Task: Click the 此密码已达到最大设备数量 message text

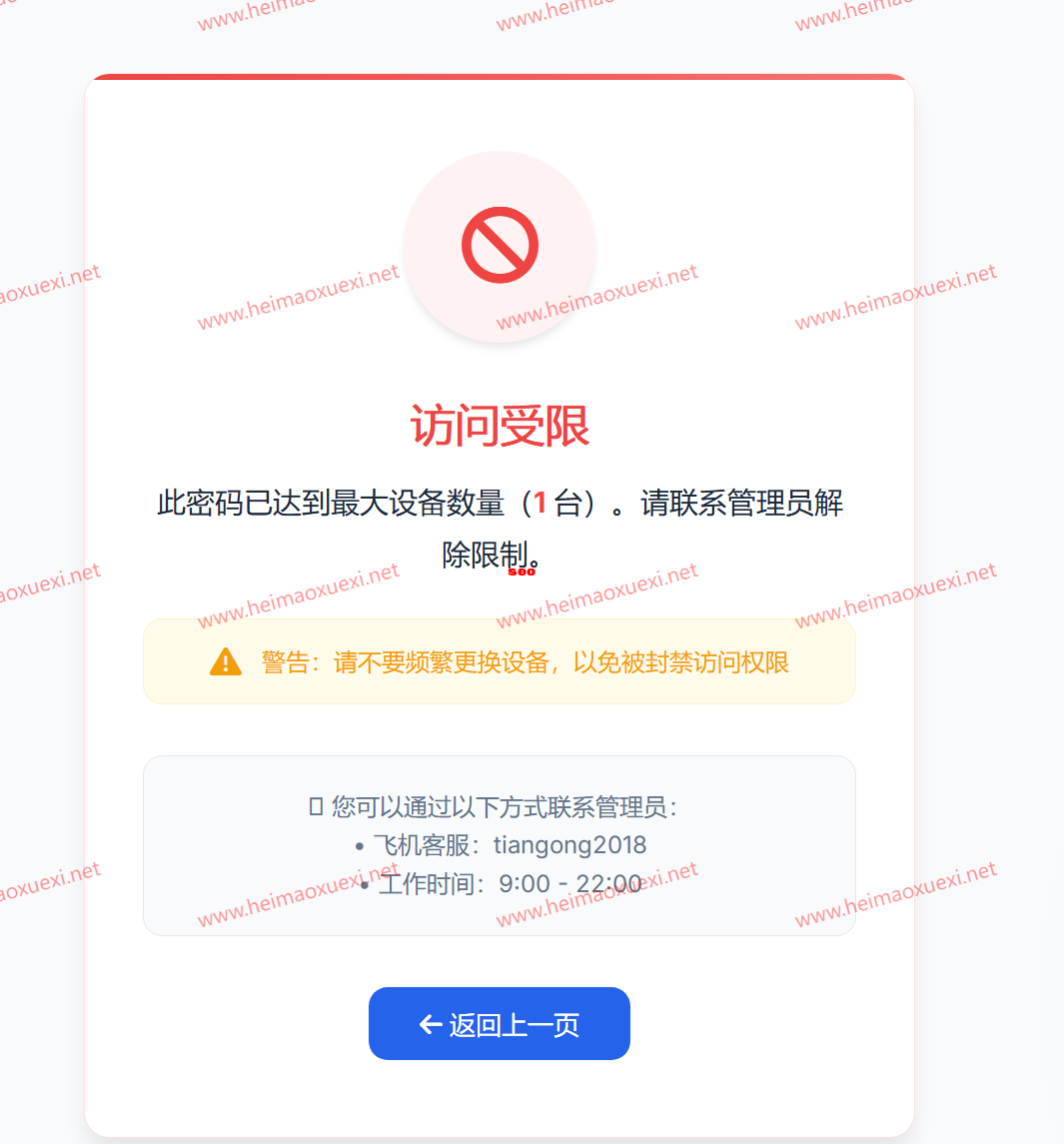Action: coord(331,503)
